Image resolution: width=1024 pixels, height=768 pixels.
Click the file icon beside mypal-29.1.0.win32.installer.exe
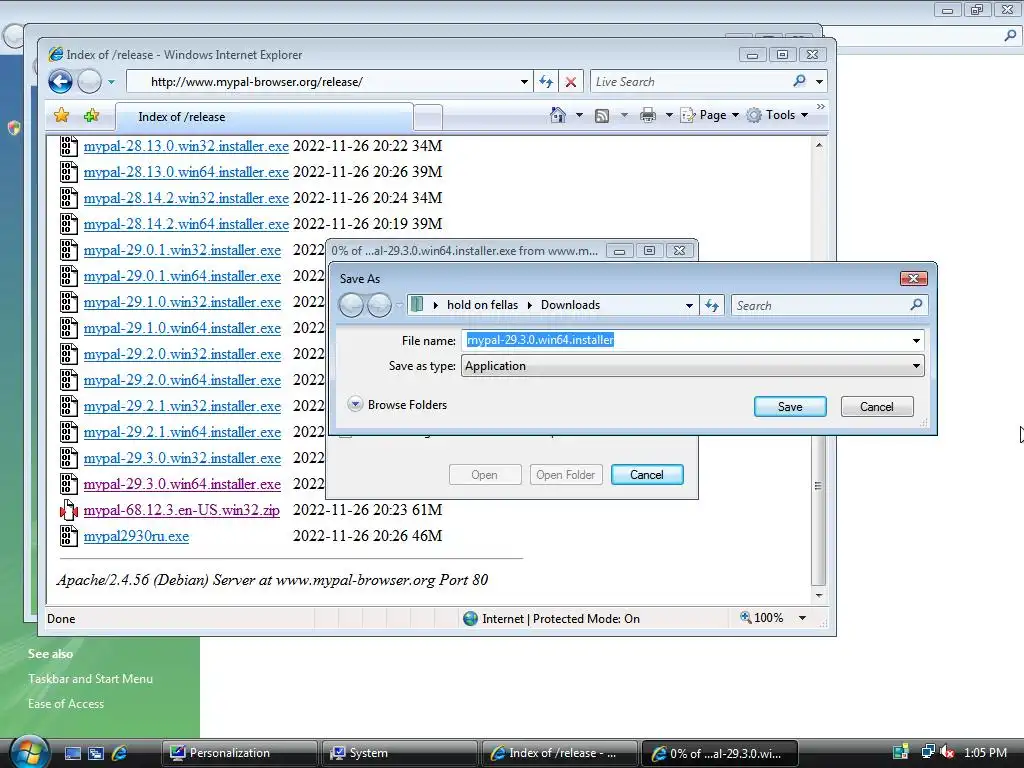(x=69, y=302)
